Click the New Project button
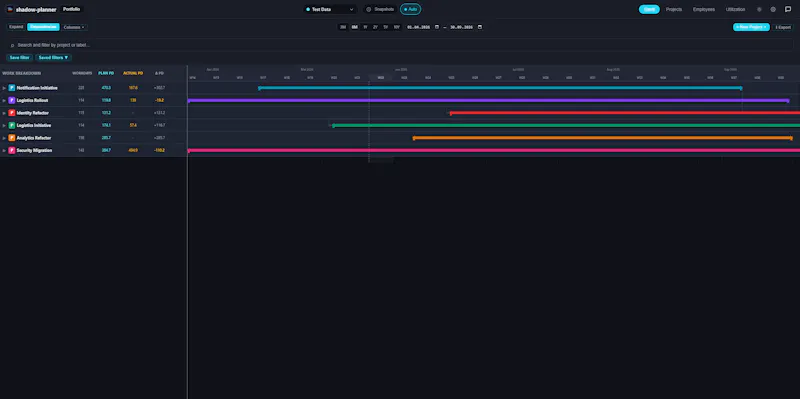The width and height of the screenshot is (800, 399). (751, 27)
